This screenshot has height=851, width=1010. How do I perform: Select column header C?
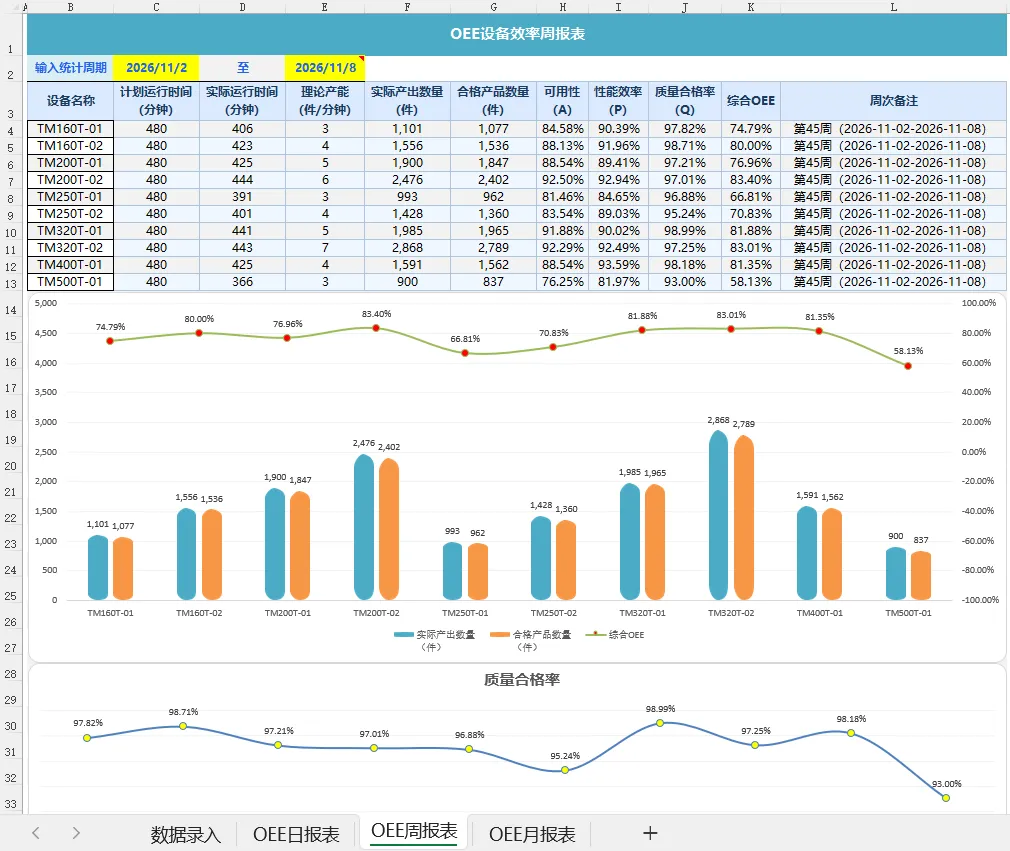click(157, 7)
